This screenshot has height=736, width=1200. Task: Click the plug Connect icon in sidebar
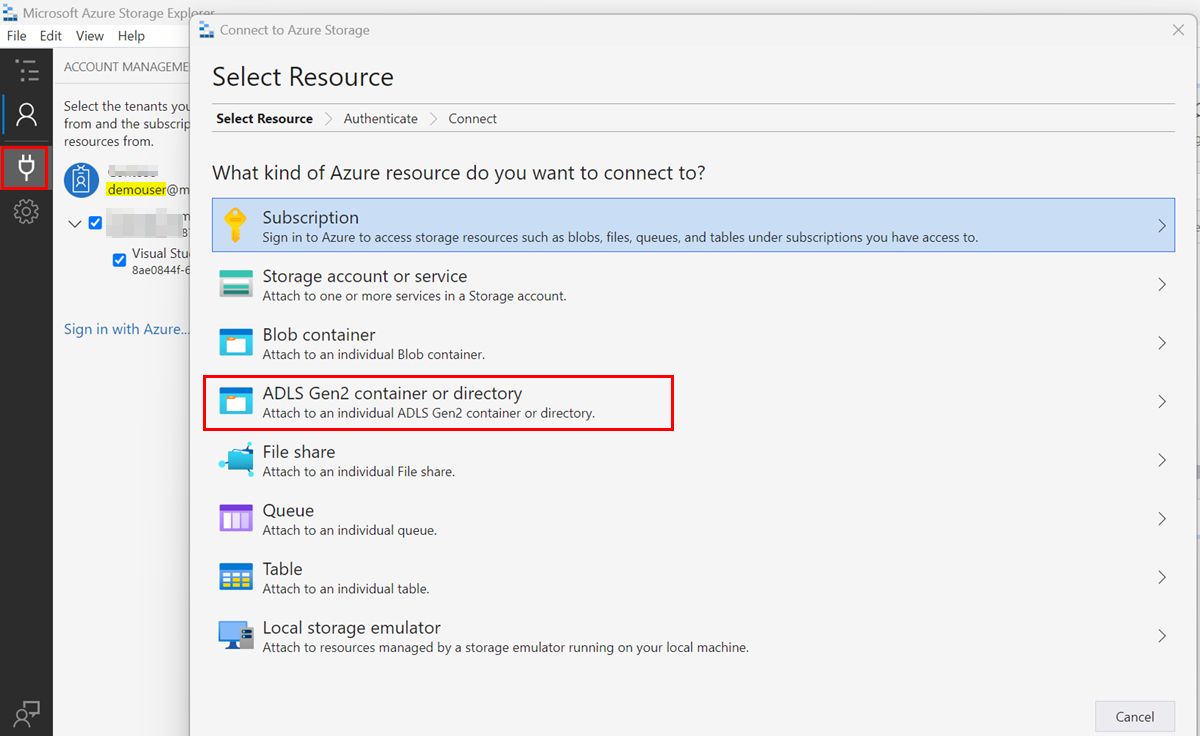(x=26, y=167)
